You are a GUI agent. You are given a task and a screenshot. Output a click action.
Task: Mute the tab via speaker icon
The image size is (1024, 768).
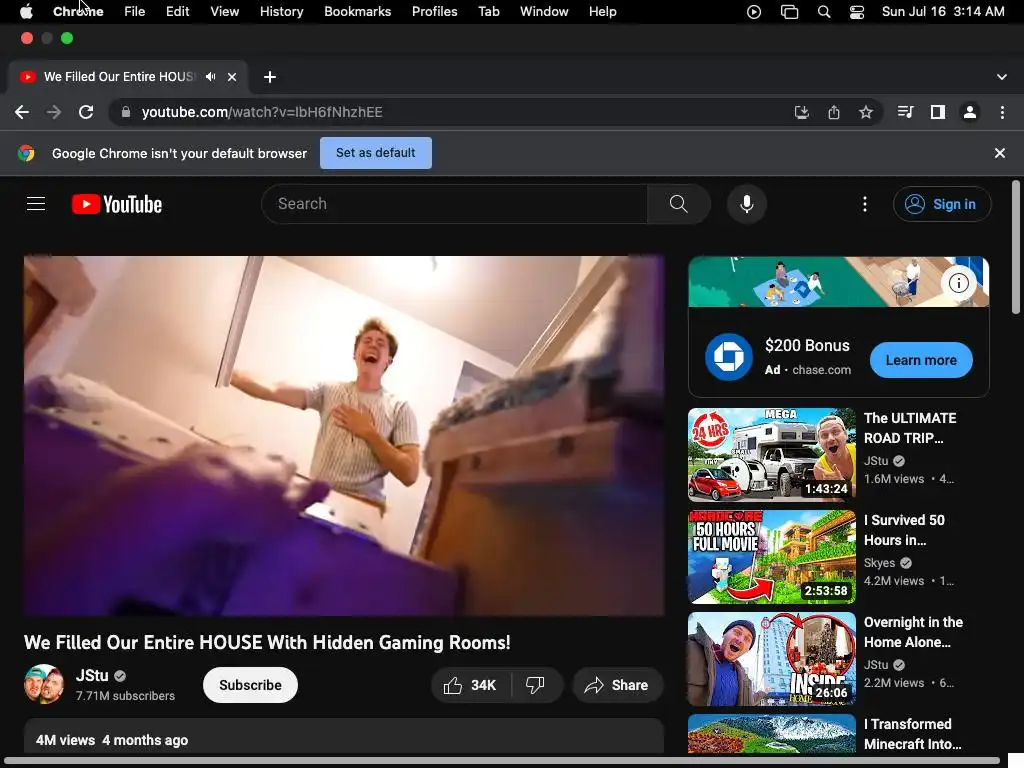pos(210,76)
